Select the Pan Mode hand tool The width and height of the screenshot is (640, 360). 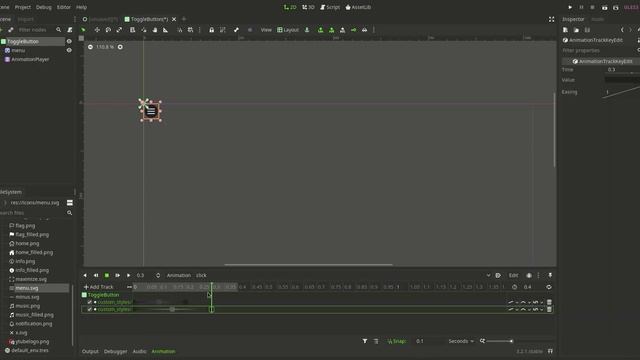pyautogui.click(x=155, y=30)
